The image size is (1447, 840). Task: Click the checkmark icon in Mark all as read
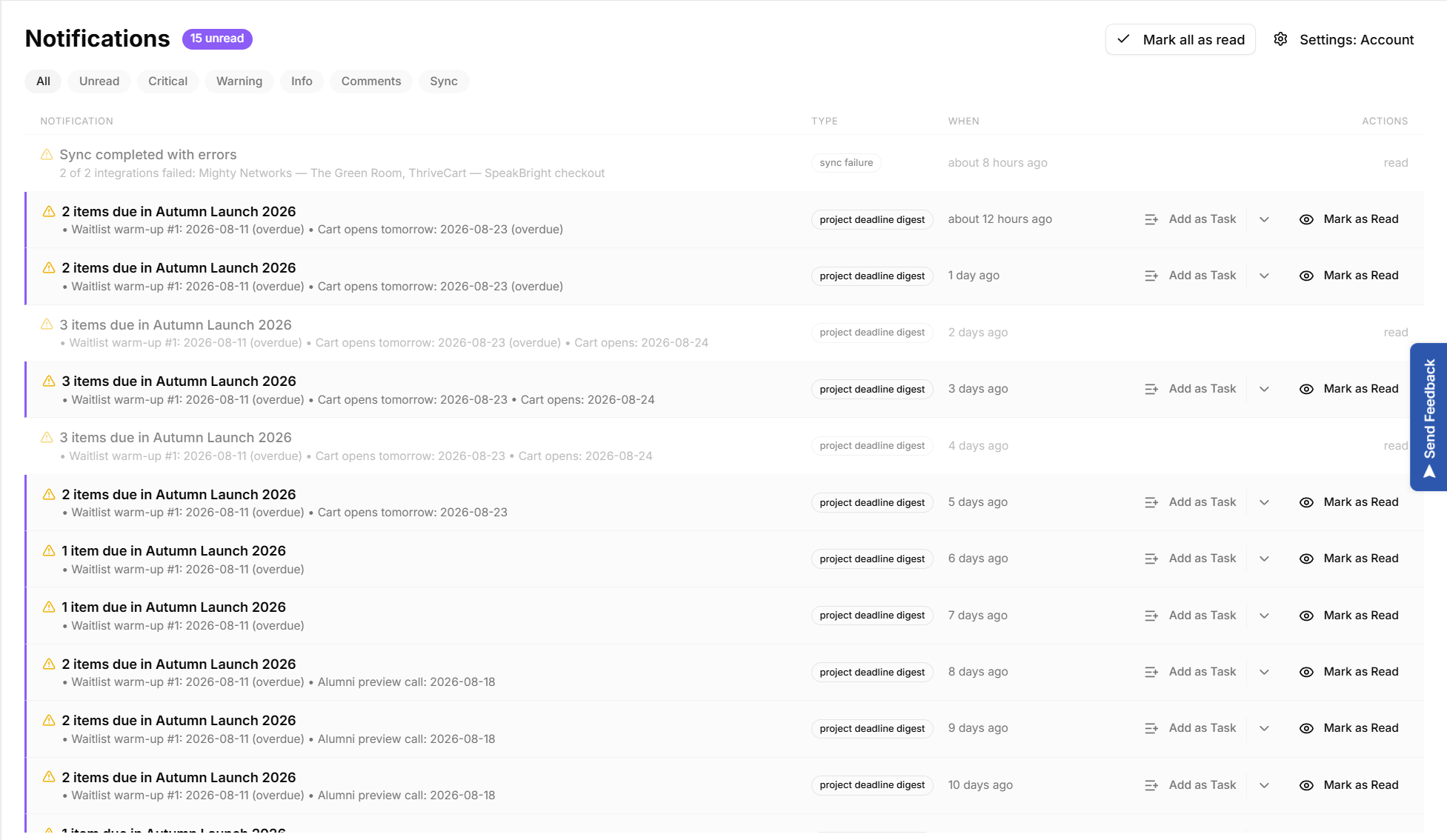tap(1123, 39)
